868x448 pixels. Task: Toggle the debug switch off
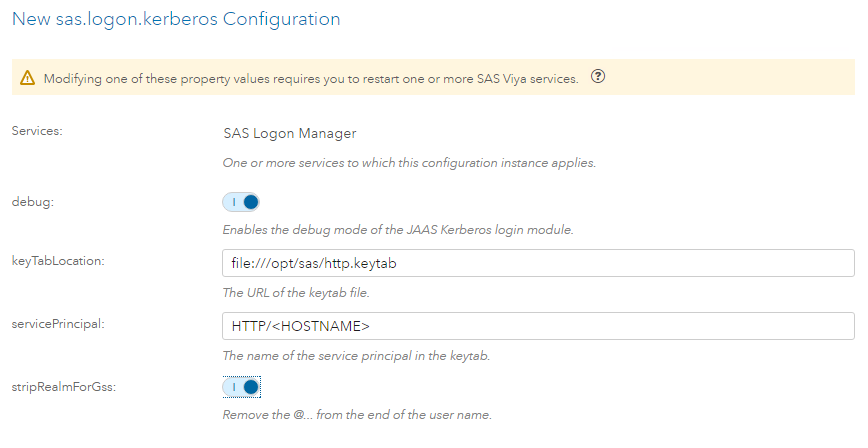pos(241,202)
